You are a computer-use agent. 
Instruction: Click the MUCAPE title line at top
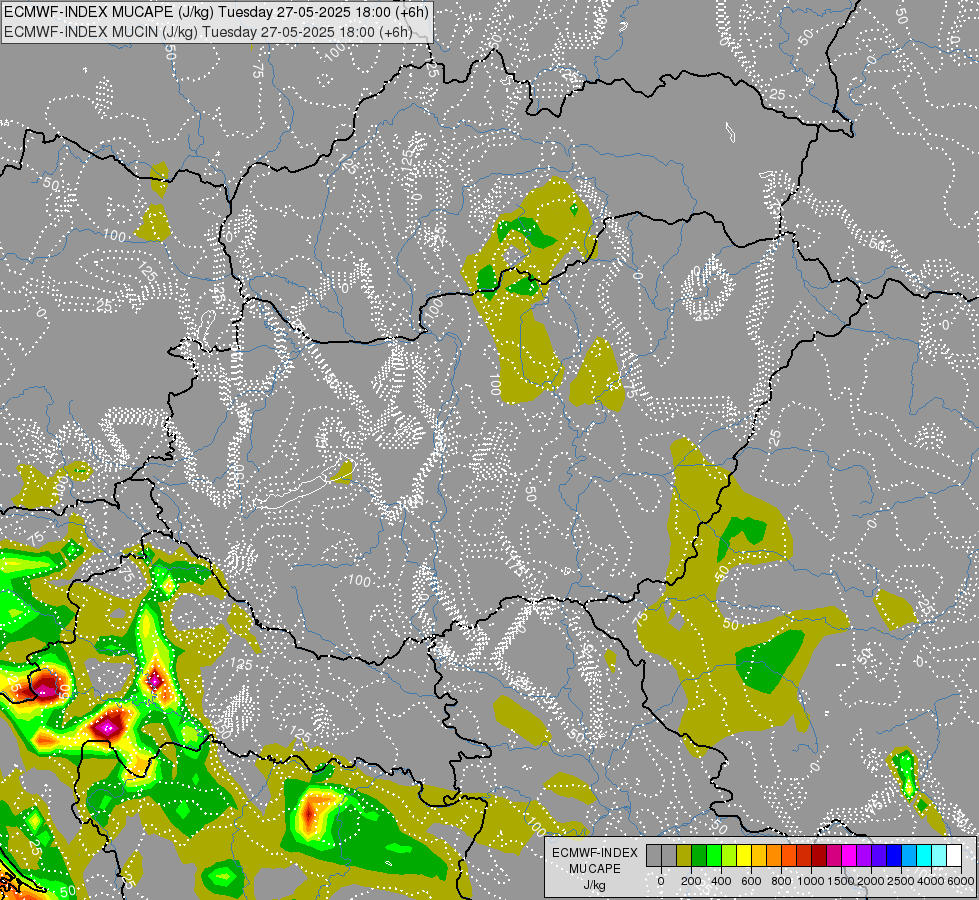pyautogui.click(x=217, y=12)
